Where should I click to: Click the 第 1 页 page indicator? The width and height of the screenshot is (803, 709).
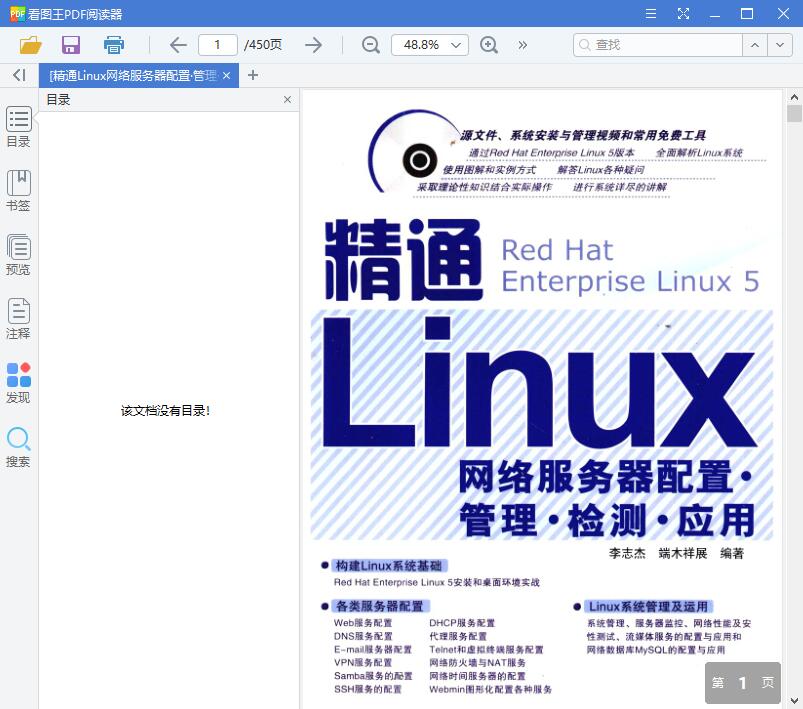(743, 682)
